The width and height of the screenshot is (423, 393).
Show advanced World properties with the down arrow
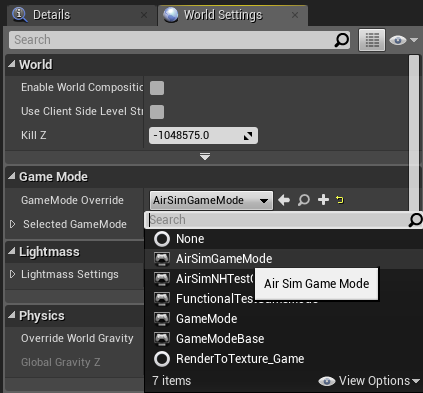point(205,156)
